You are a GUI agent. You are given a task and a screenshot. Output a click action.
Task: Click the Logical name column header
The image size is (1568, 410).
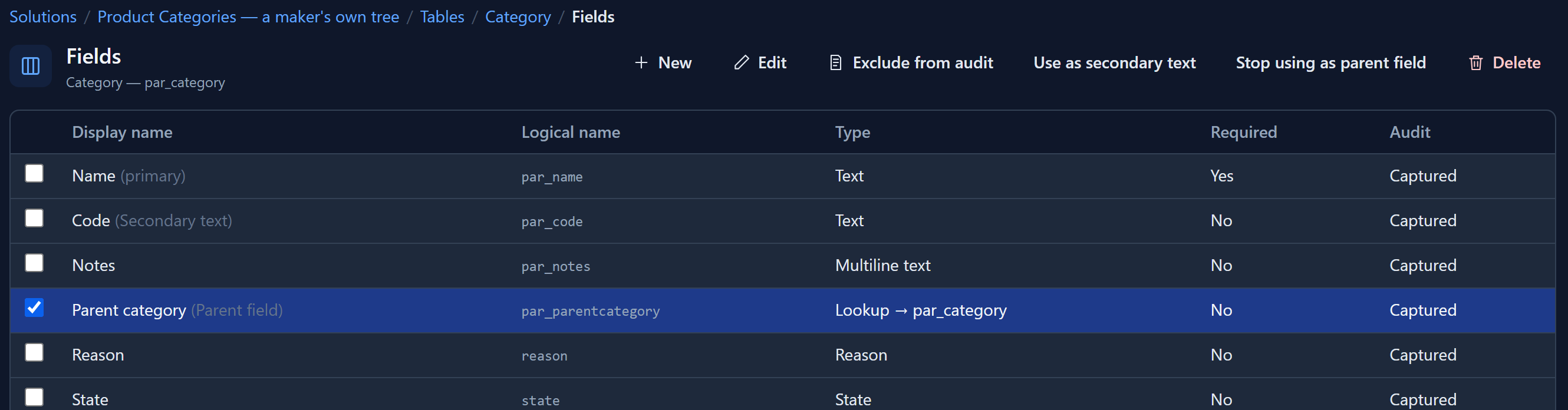click(x=571, y=132)
